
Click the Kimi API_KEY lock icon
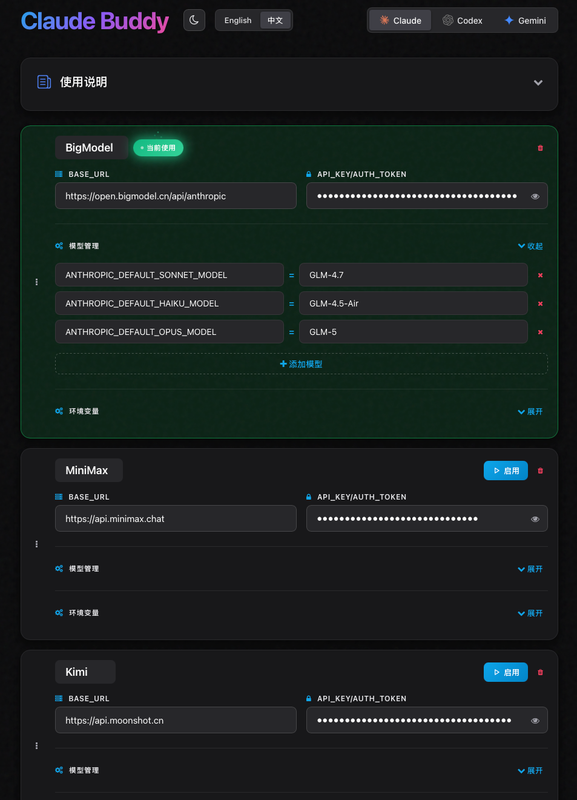point(309,698)
